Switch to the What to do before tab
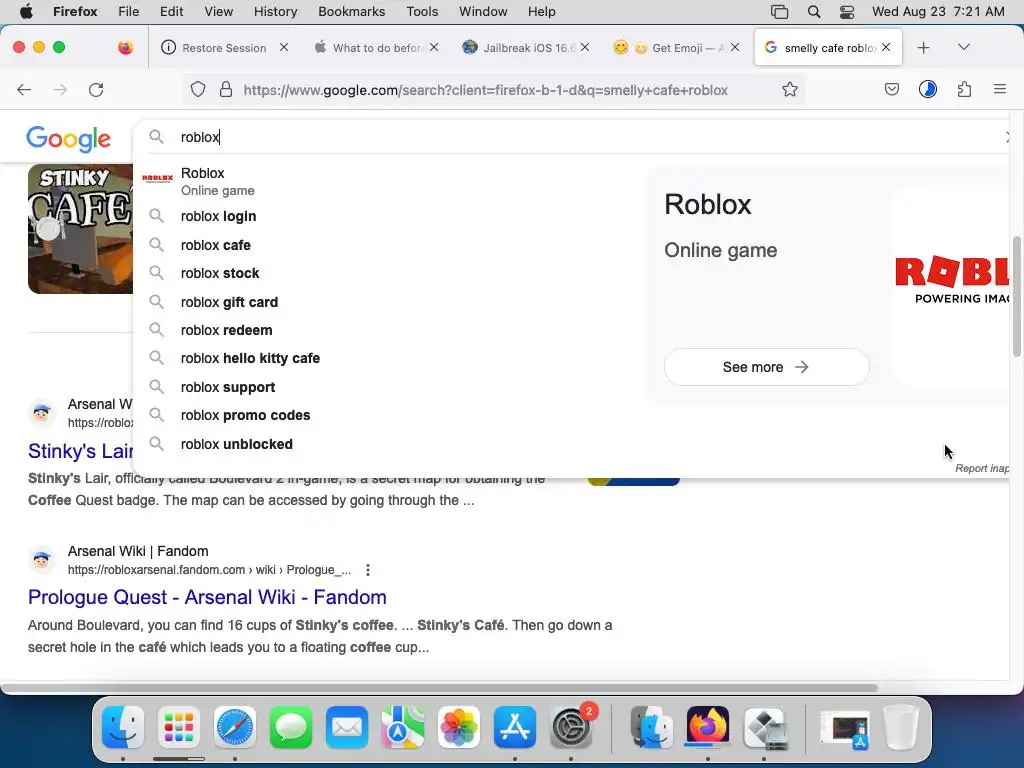1024x768 pixels. [377, 48]
